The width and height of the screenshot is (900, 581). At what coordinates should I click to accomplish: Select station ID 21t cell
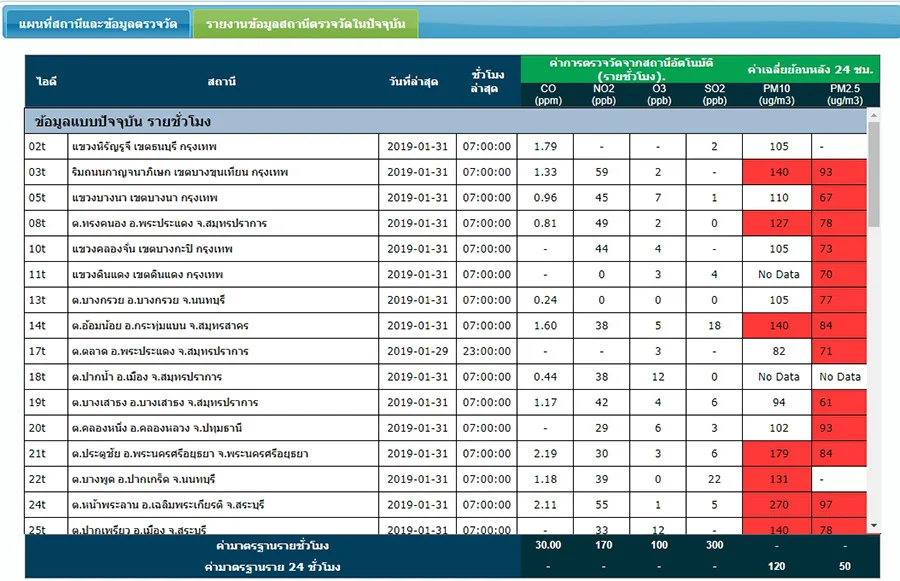click(46, 454)
